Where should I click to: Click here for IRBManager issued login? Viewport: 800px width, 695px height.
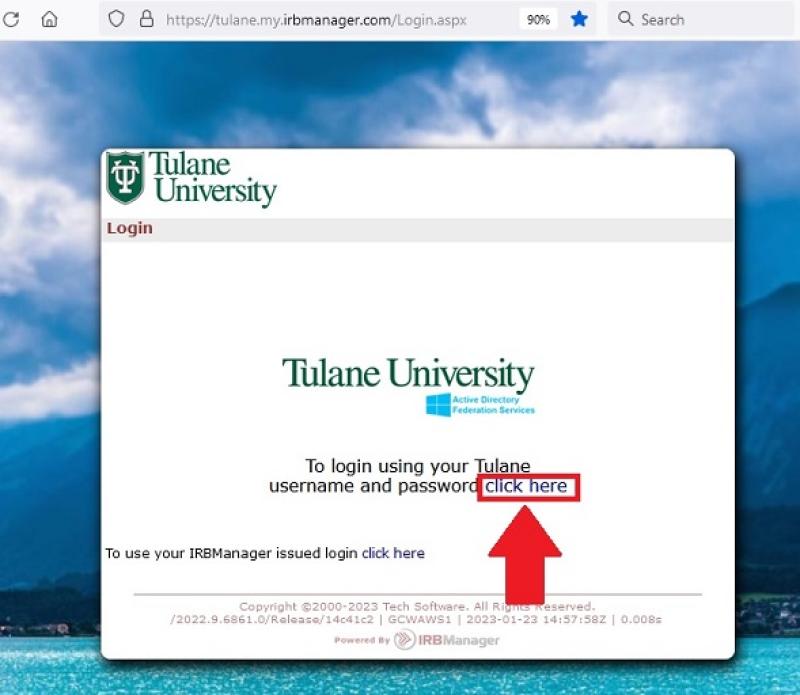pyautogui.click(x=393, y=553)
